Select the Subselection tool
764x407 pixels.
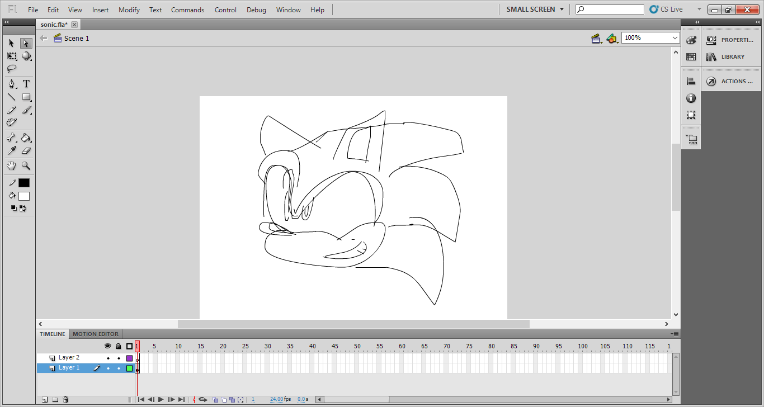(x=26, y=43)
